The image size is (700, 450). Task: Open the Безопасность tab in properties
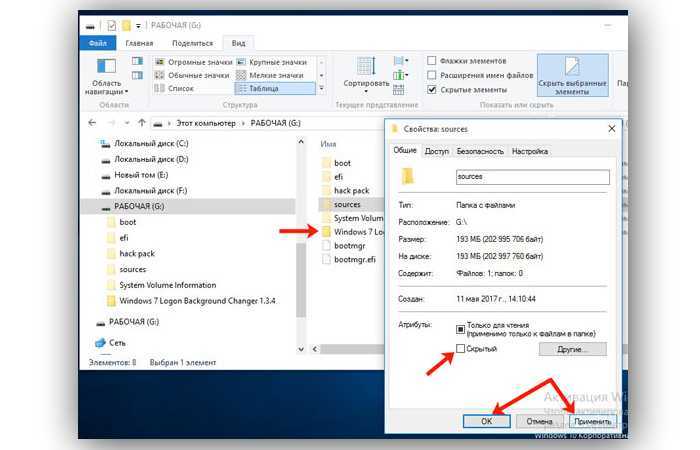[x=480, y=151]
